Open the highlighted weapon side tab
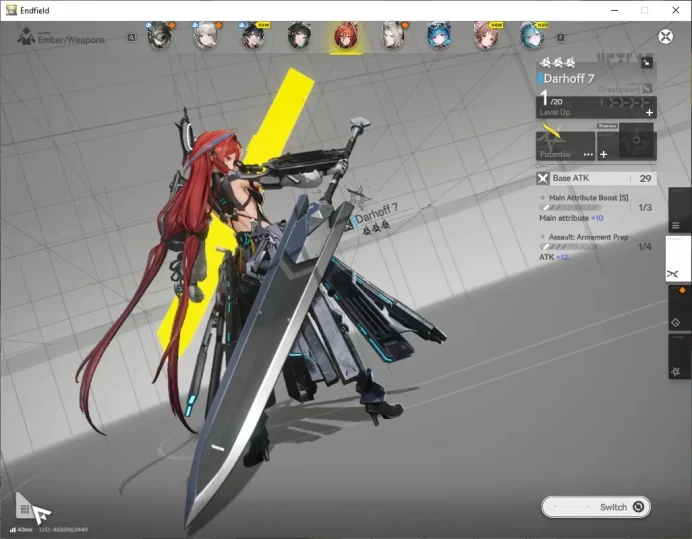 point(678,259)
